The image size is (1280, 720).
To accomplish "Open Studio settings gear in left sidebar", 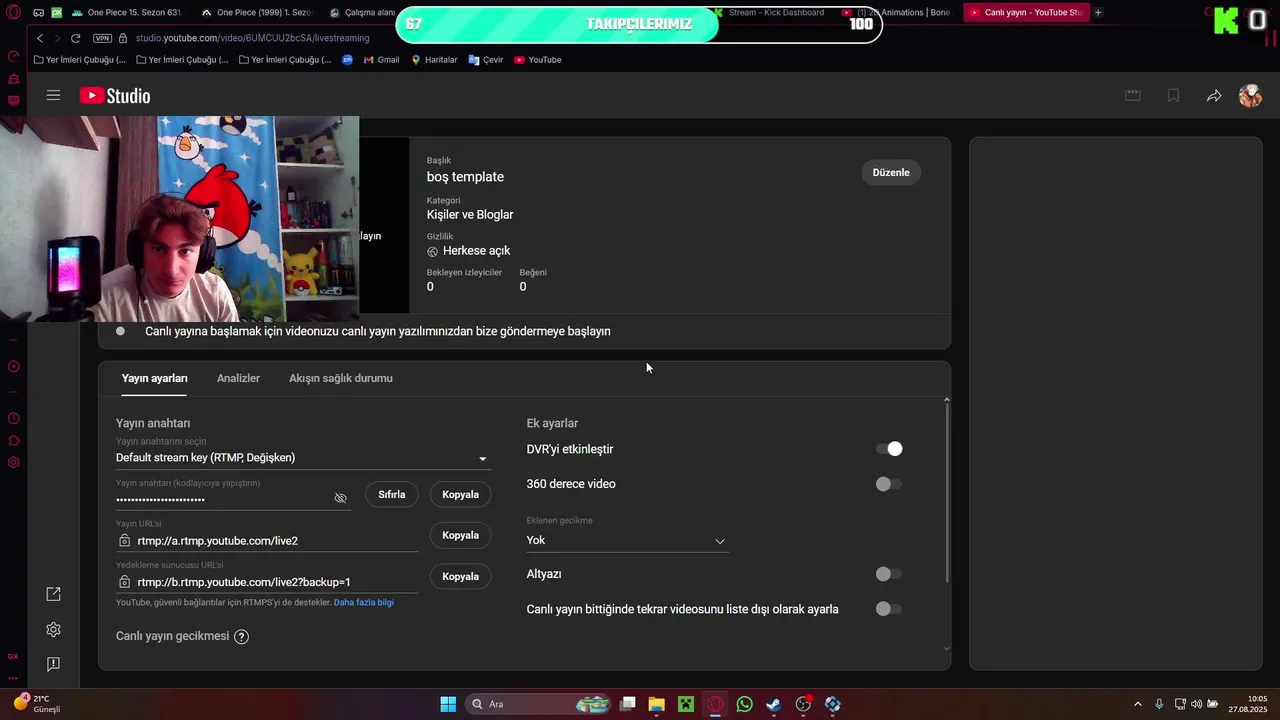I will (54, 629).
